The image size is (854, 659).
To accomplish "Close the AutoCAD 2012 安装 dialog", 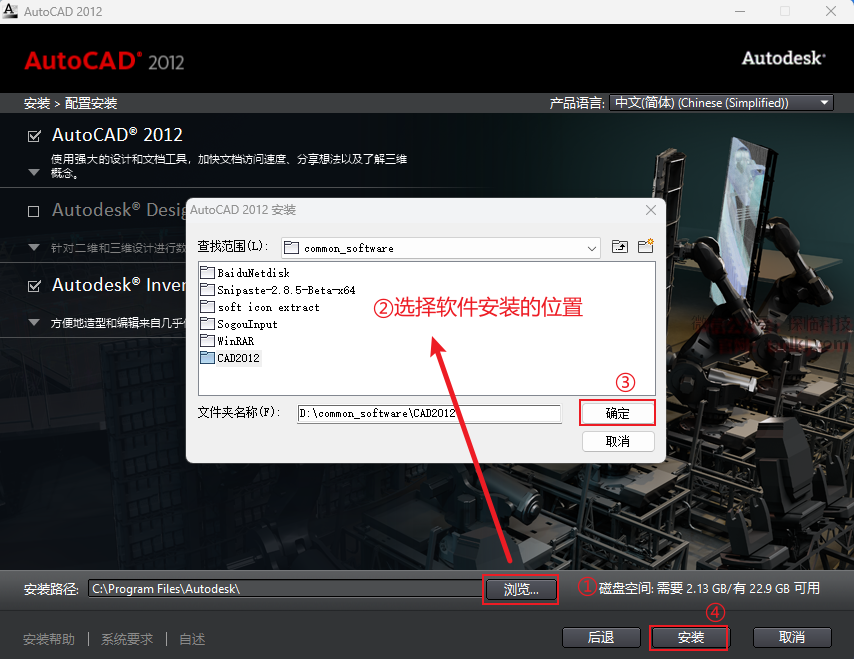I will (x=650, y=210).
